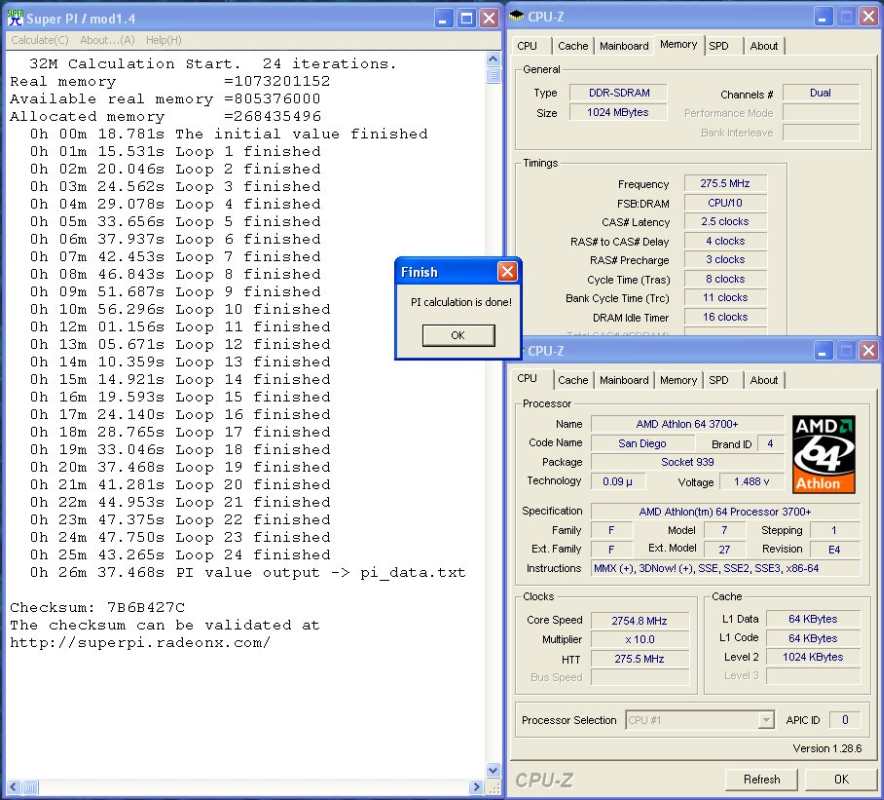Minimize the CPU-Z memory window
This screenshot has width=884, height=800.
click(x=824, y=17)
